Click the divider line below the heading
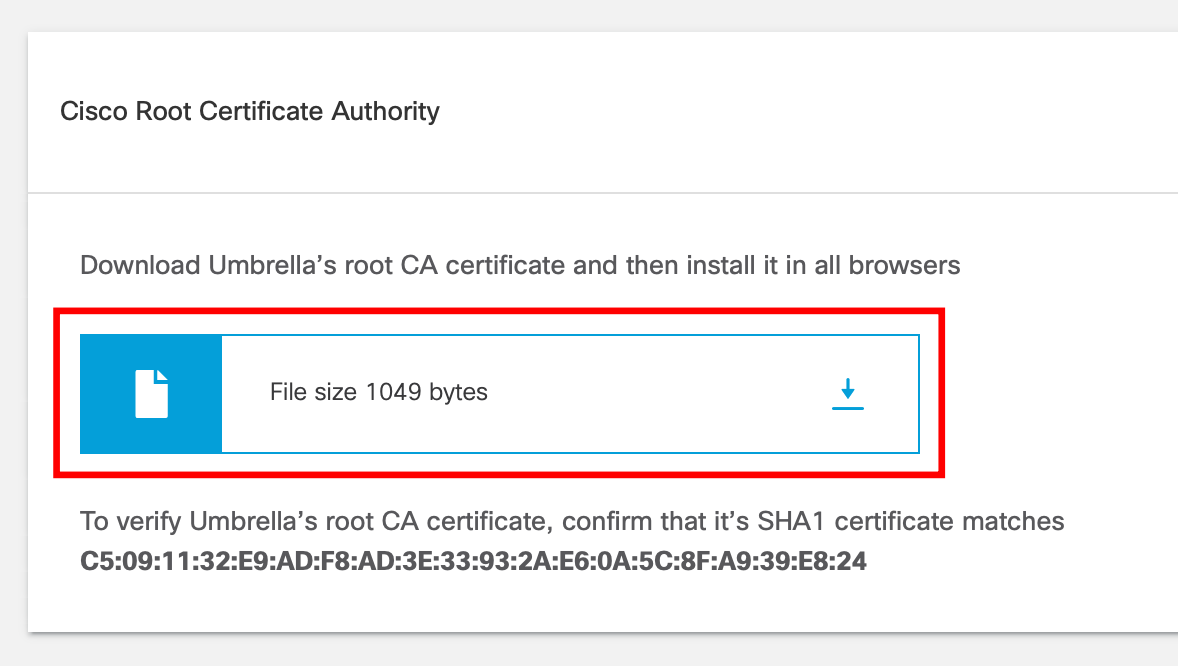 (603, 193)
